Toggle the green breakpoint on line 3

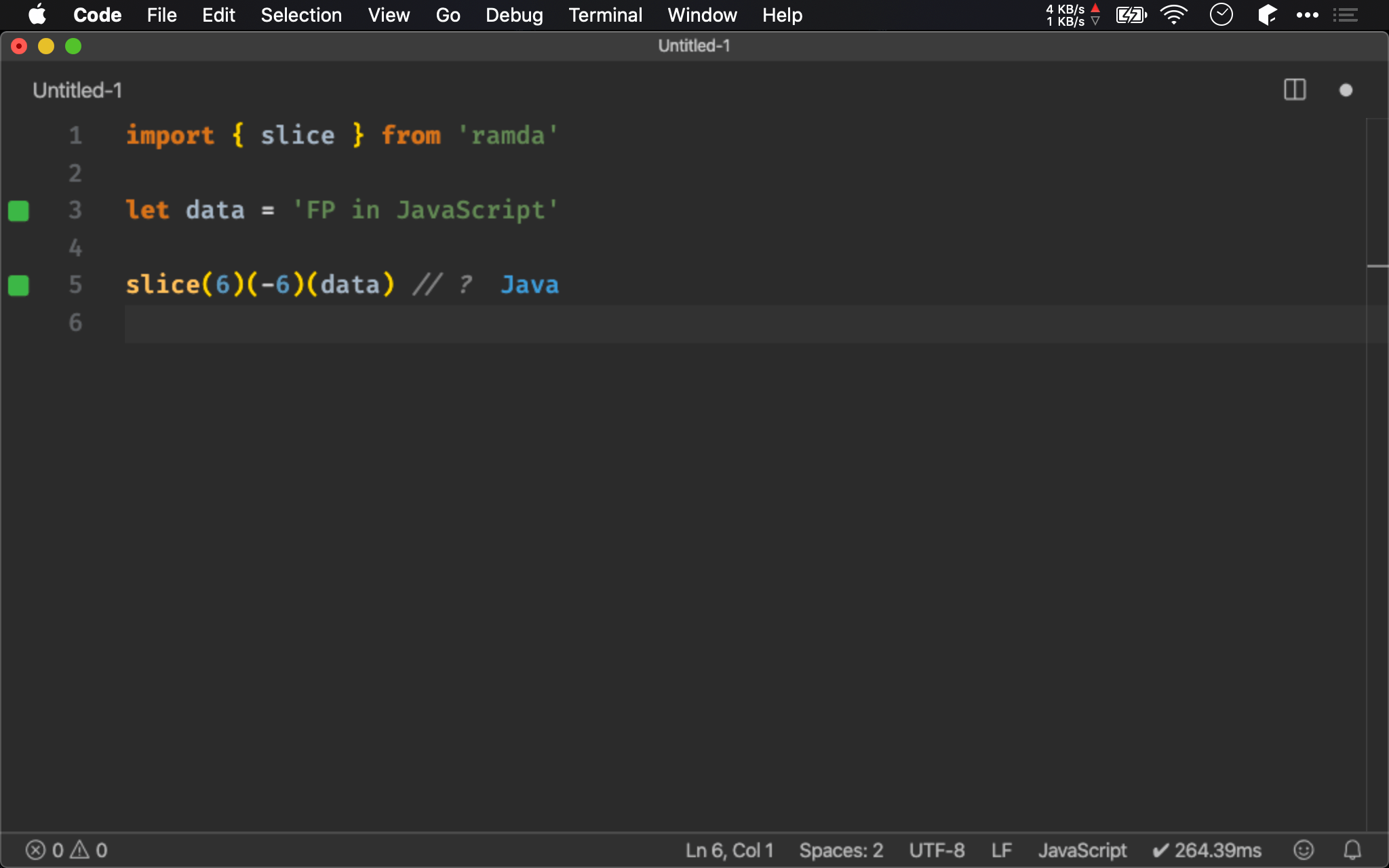point(18,209)
